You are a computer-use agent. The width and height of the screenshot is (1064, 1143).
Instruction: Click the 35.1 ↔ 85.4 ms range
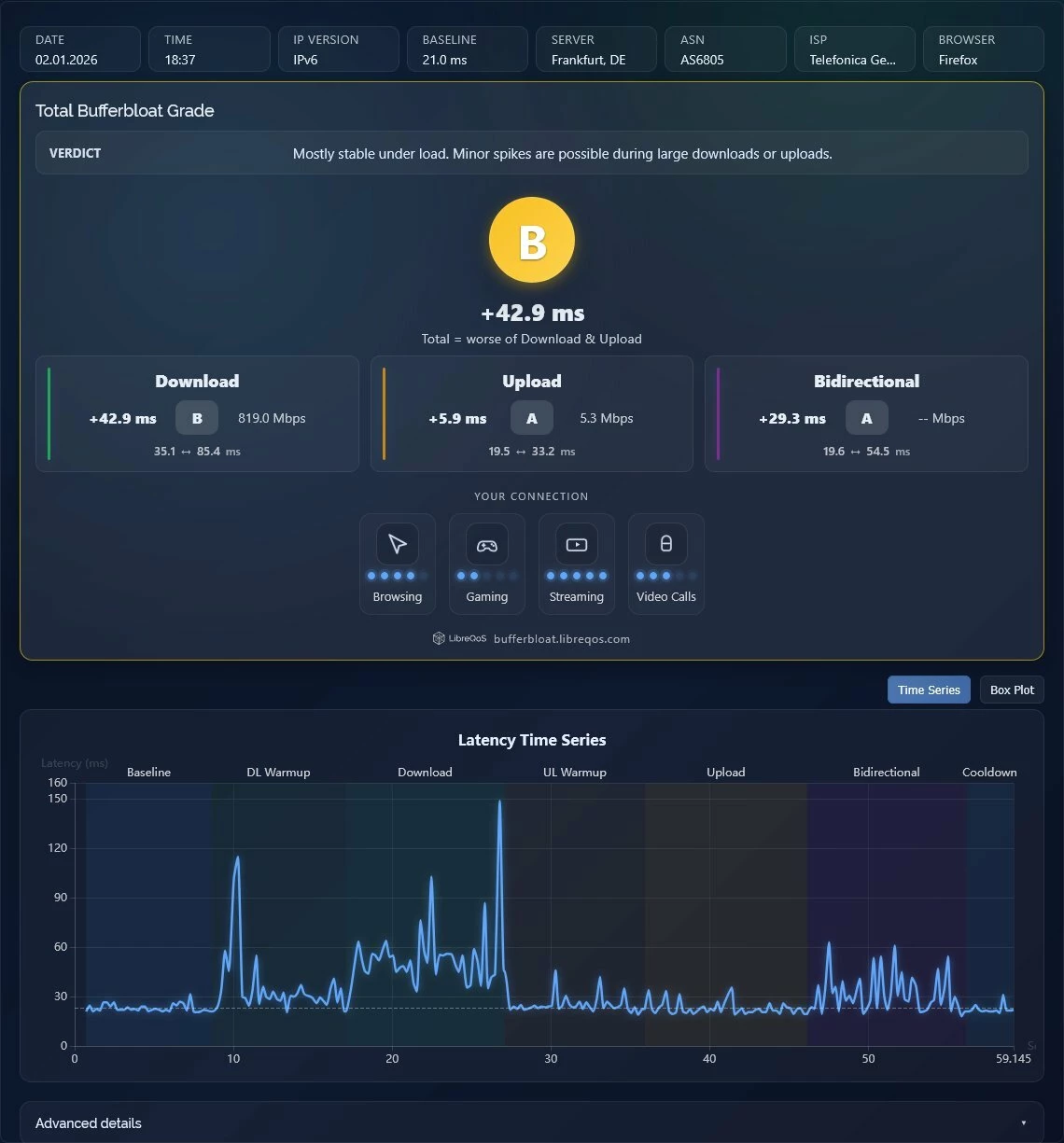pyautogui.click(x=197, y=452)
